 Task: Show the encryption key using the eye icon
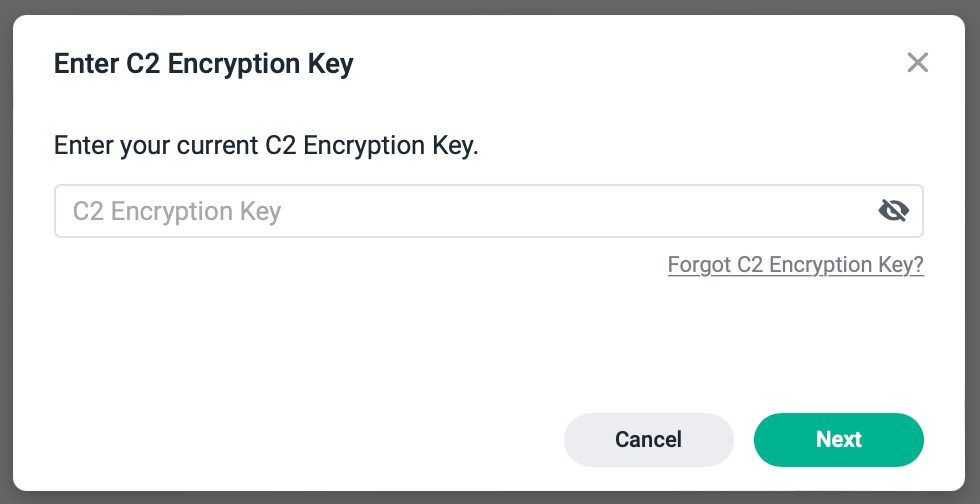point(894,211)
